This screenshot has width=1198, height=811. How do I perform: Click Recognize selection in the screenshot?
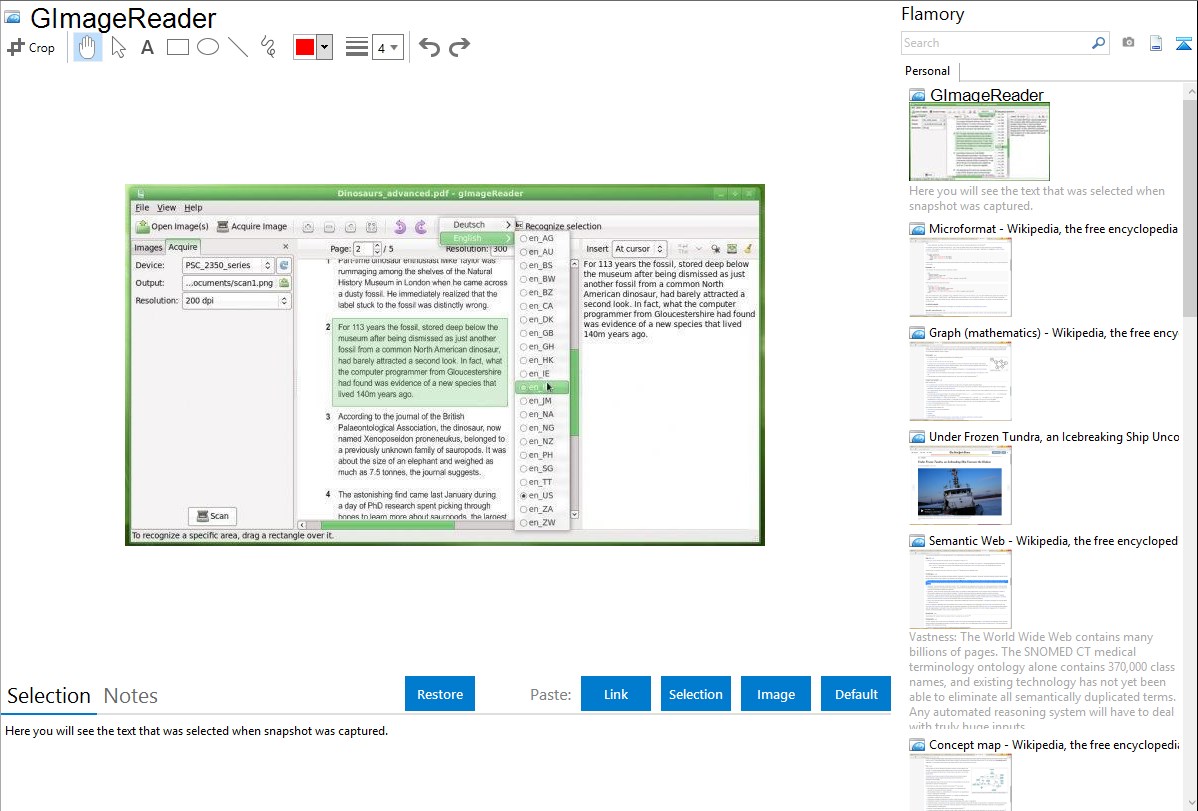(559, 226)
